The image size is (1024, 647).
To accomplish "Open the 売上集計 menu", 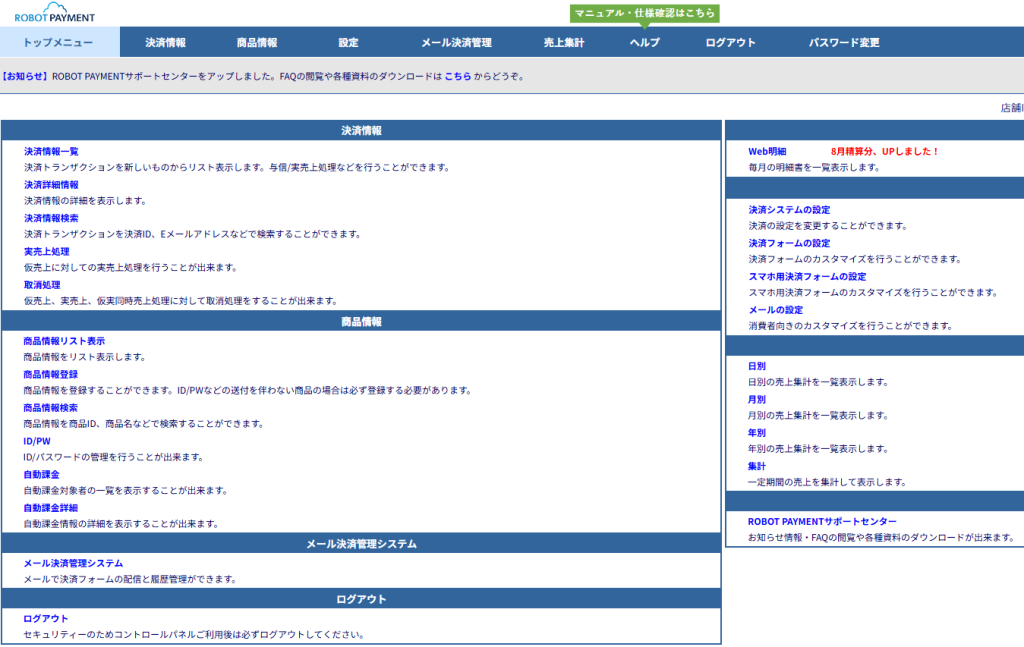I will click(564, 43).
